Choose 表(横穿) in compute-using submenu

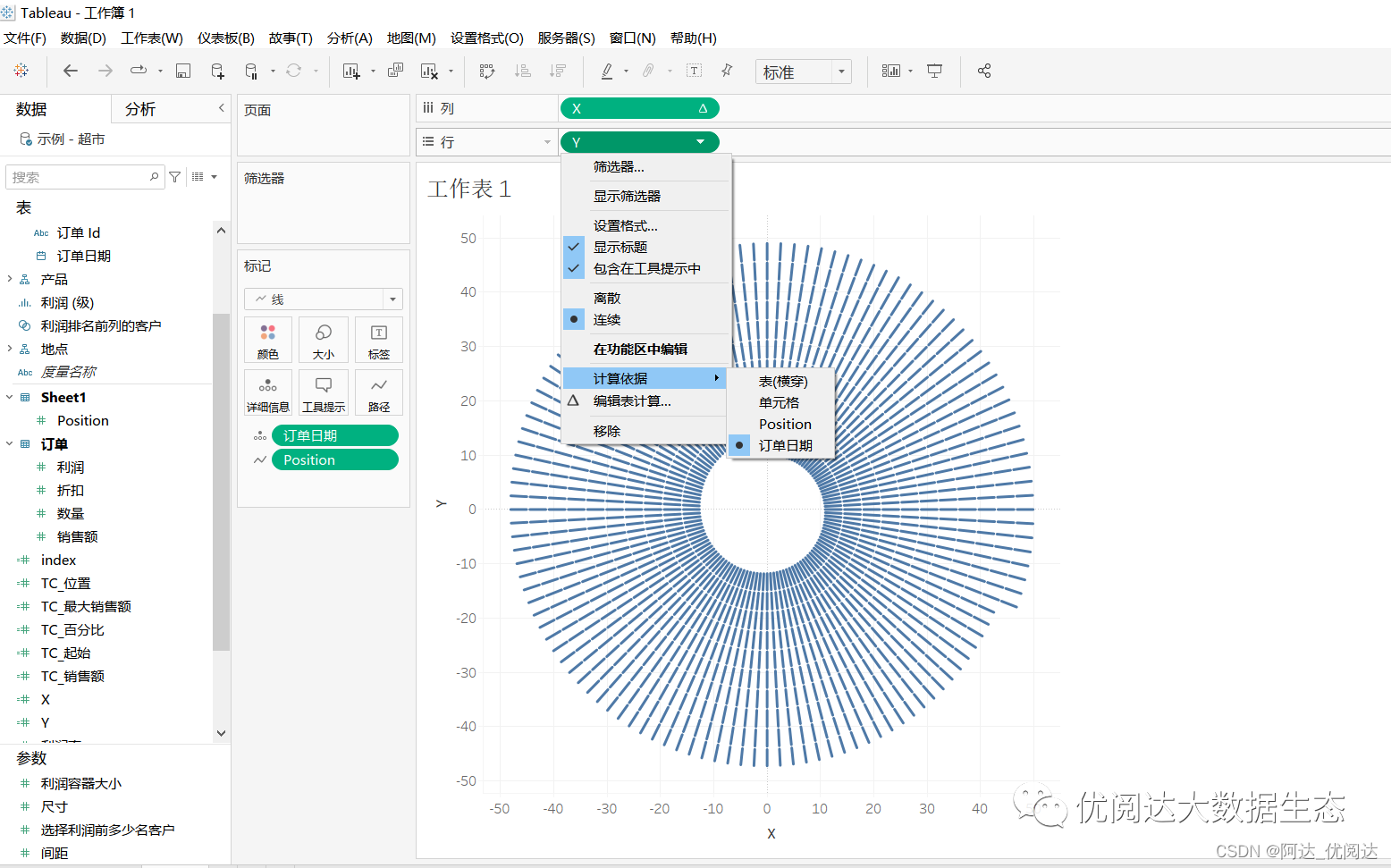(782, 381)
